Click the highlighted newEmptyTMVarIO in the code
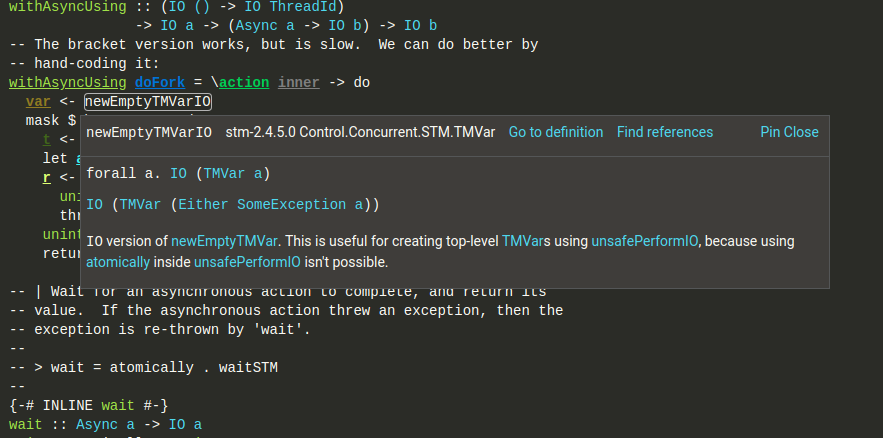The width and height of the screenshot is (883, 438). pyautogui.click(x=148, y=101)
